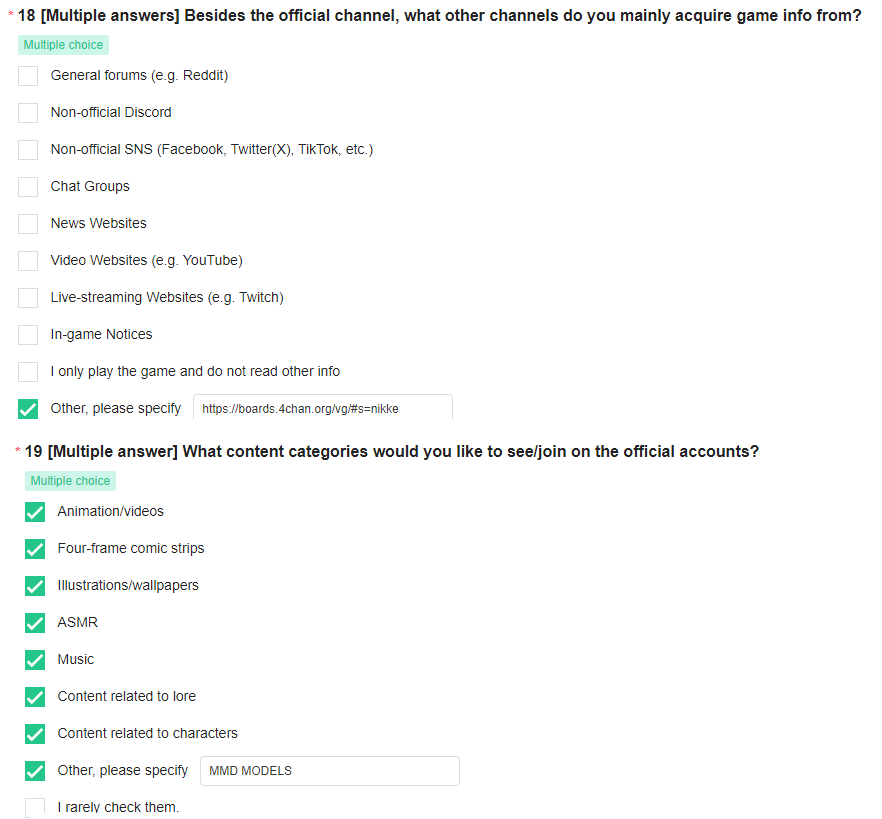The image size is (882, 819).
Task: Tick Video Websites (e.g. YouTube) checkbox
Action: click(28, 261)
